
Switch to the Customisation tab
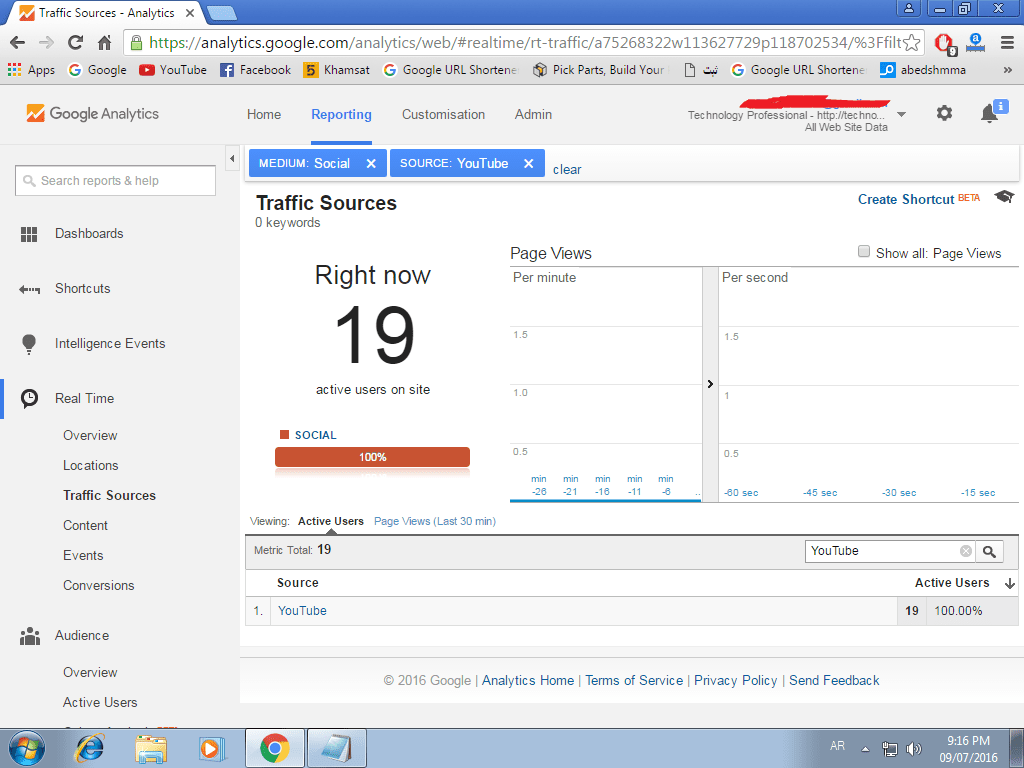pos(443,114)
